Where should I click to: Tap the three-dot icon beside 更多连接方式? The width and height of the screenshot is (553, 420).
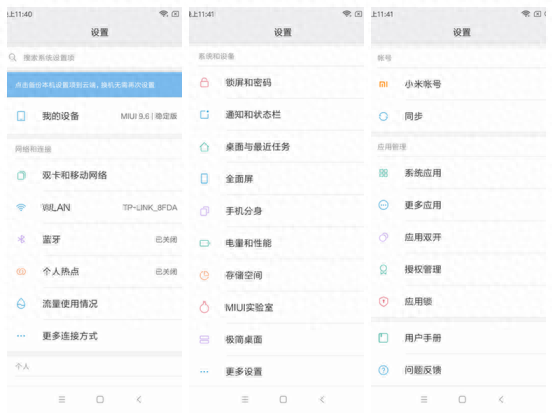tap(21, 336)
